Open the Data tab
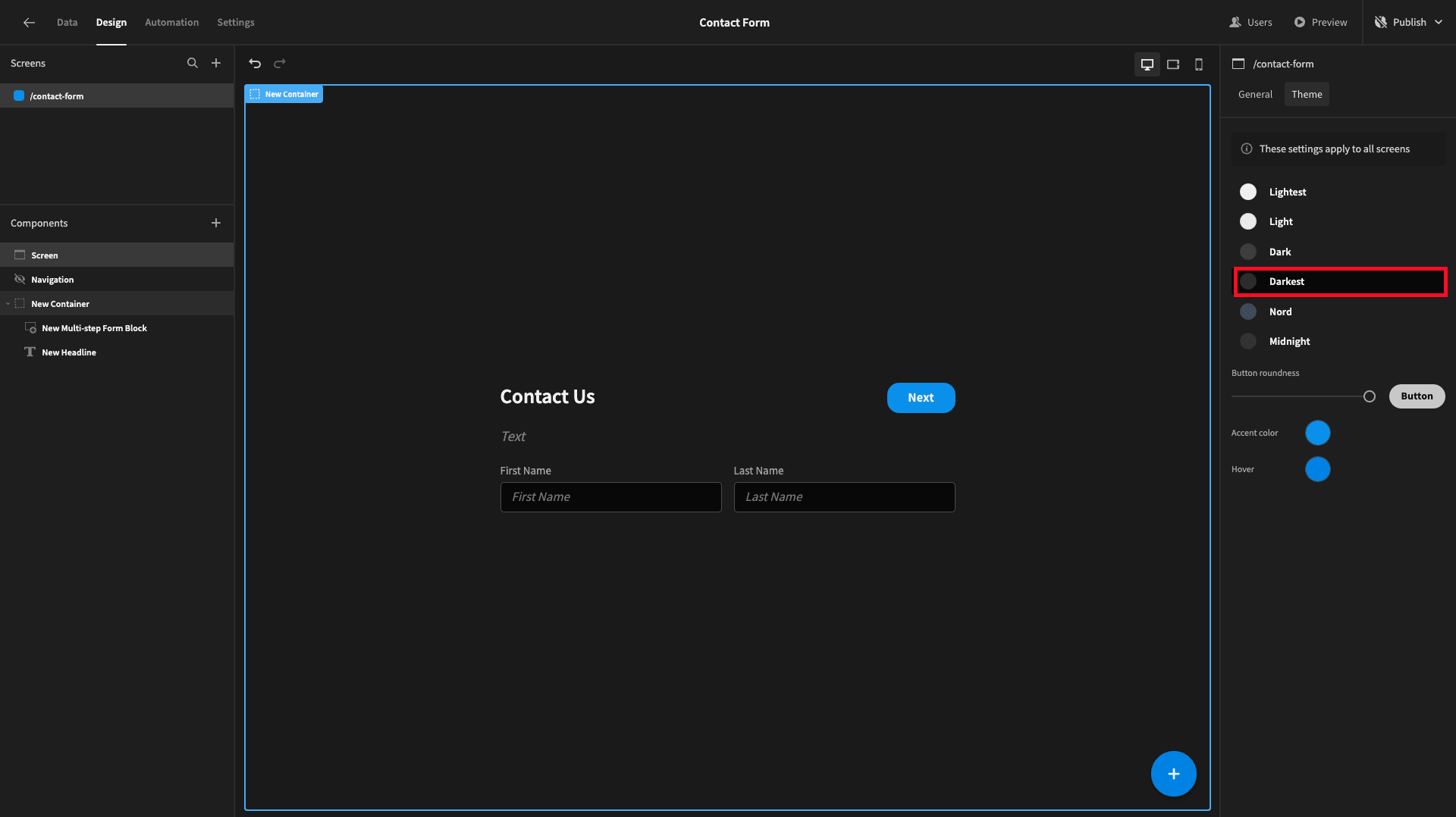This screenshot has width=1456, height=817. [x=67, y=23]
